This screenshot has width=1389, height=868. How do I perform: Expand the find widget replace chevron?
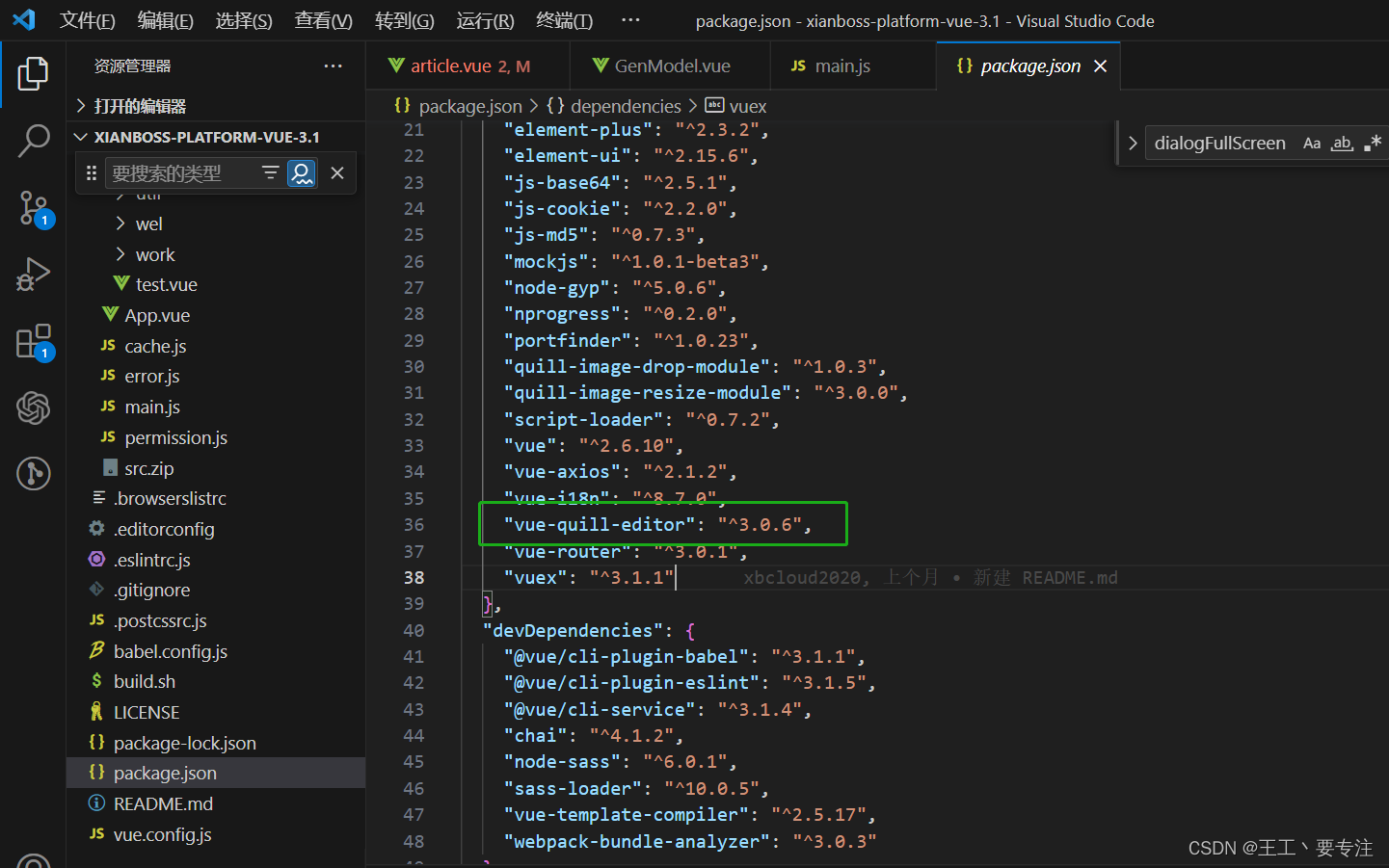click(x=1133, y=142)
